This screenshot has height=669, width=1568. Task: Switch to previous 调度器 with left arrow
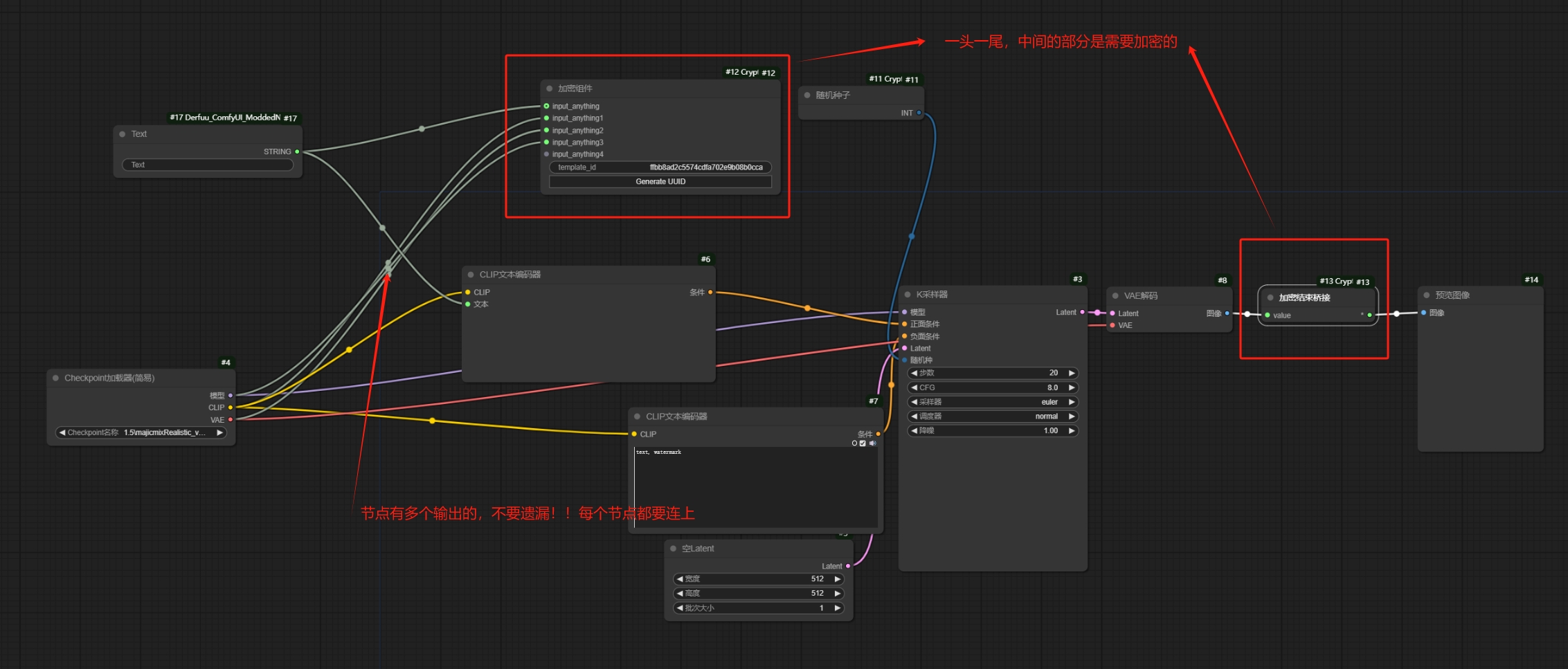pyautogui.click(x=914, y=416)
